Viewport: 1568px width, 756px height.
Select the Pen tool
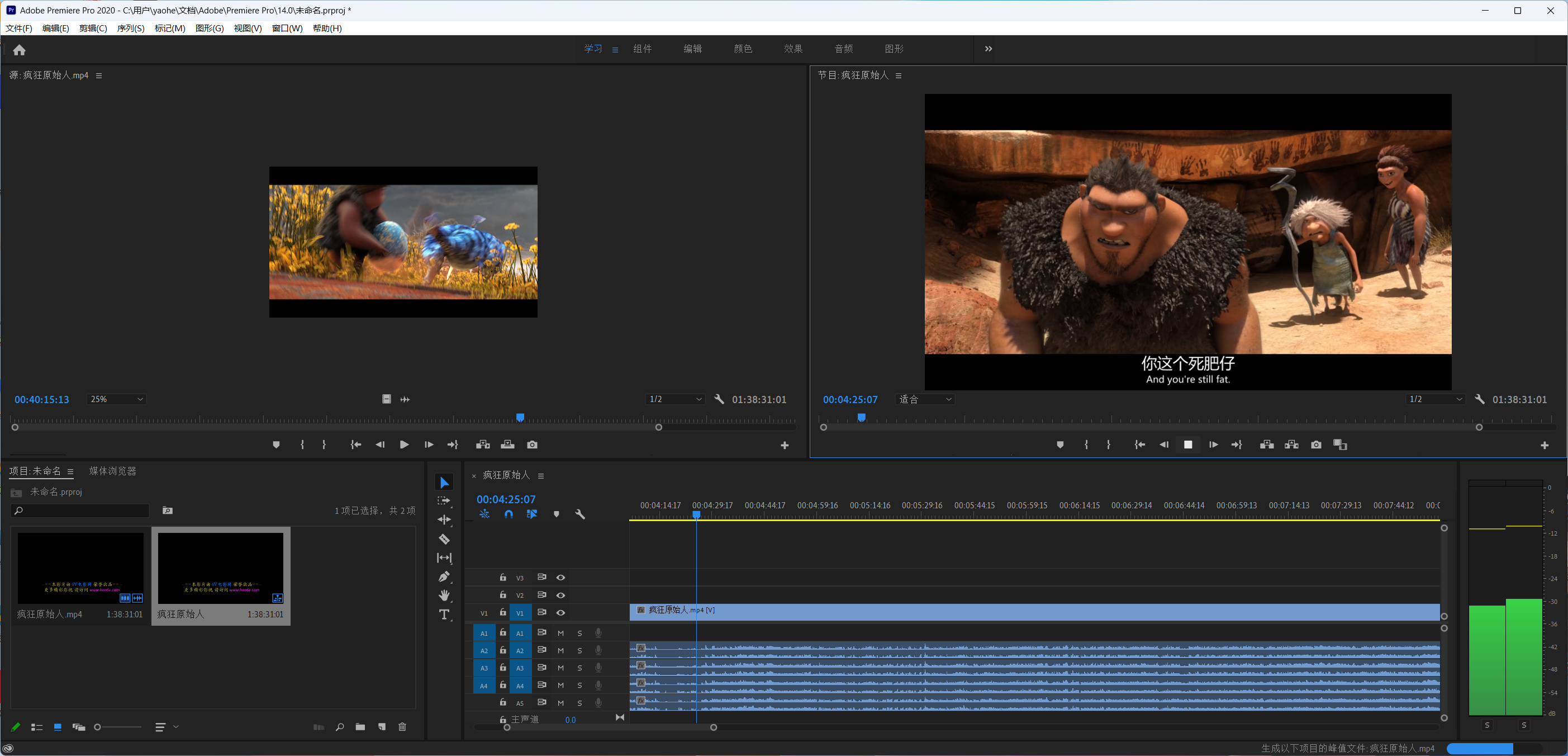click(x=444, y=577)
